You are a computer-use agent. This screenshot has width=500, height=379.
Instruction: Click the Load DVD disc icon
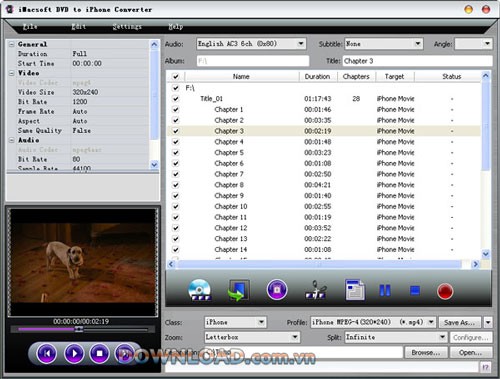[199, 290]
